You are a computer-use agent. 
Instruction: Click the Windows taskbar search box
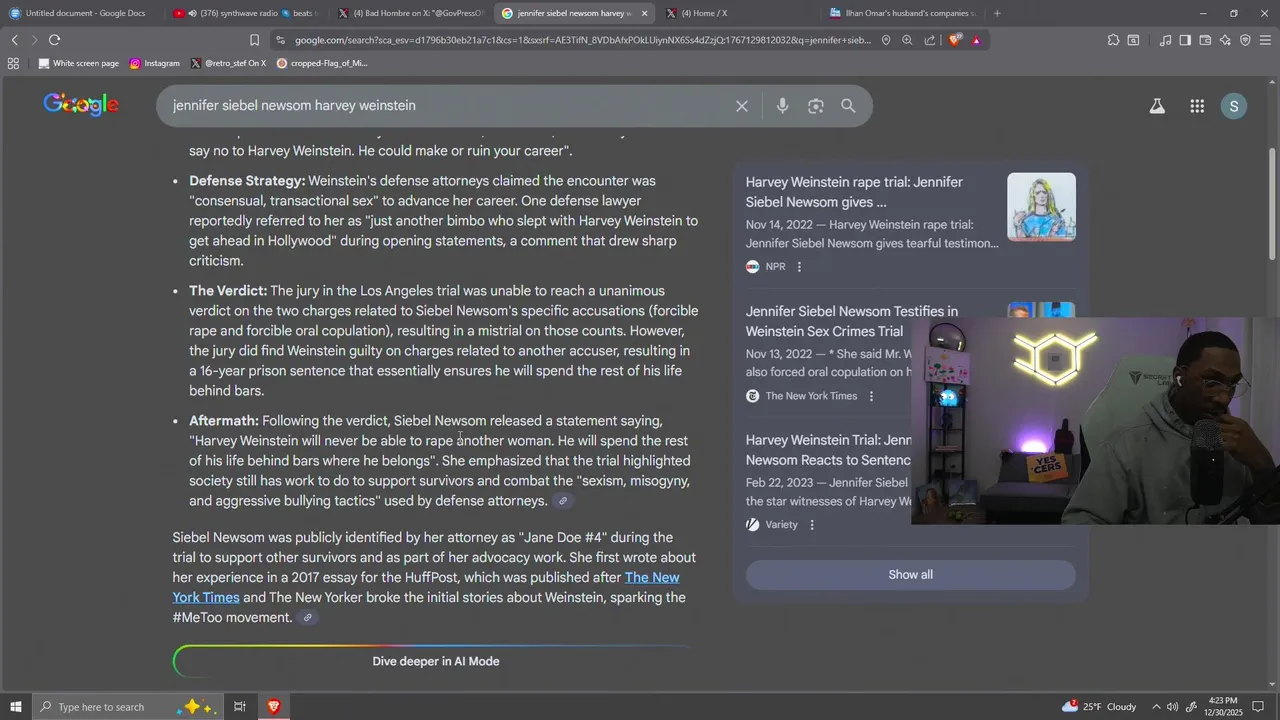130,707
